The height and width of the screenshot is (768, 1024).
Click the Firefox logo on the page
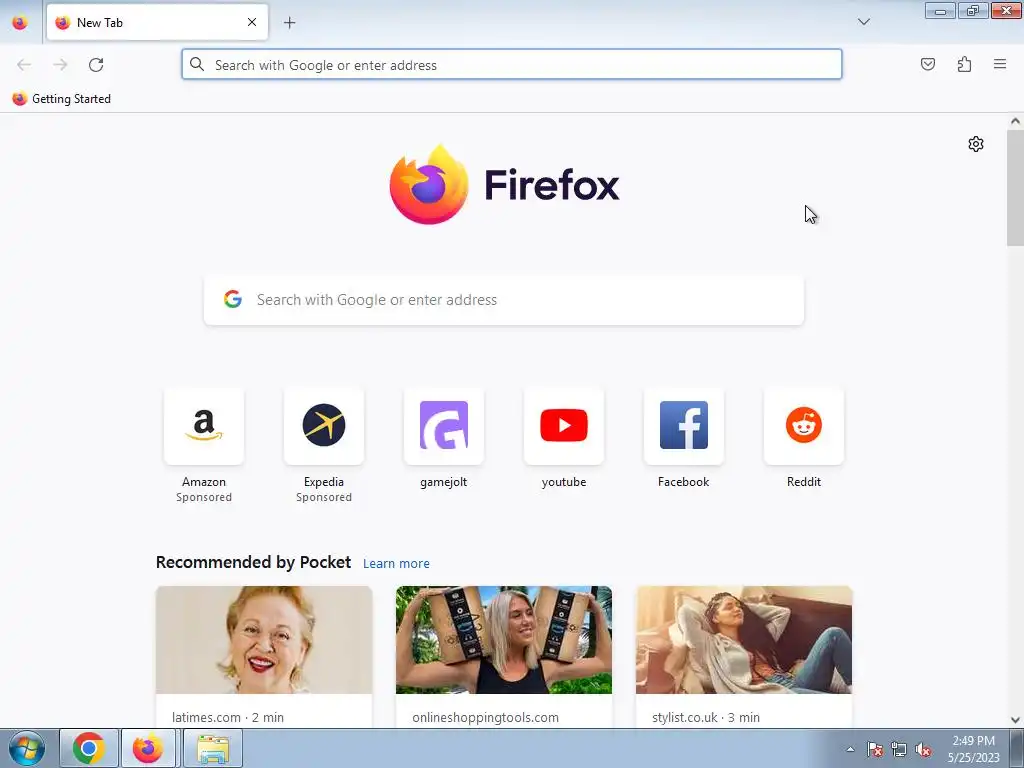coord(504,184)
